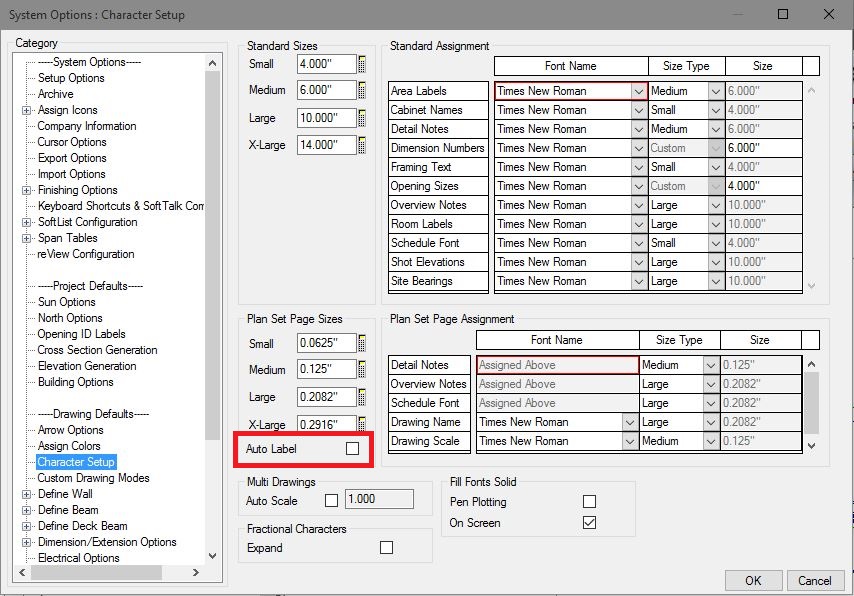Click the keypad icon beside Large standard size
854x596 pixels.
tap(361, 118)
